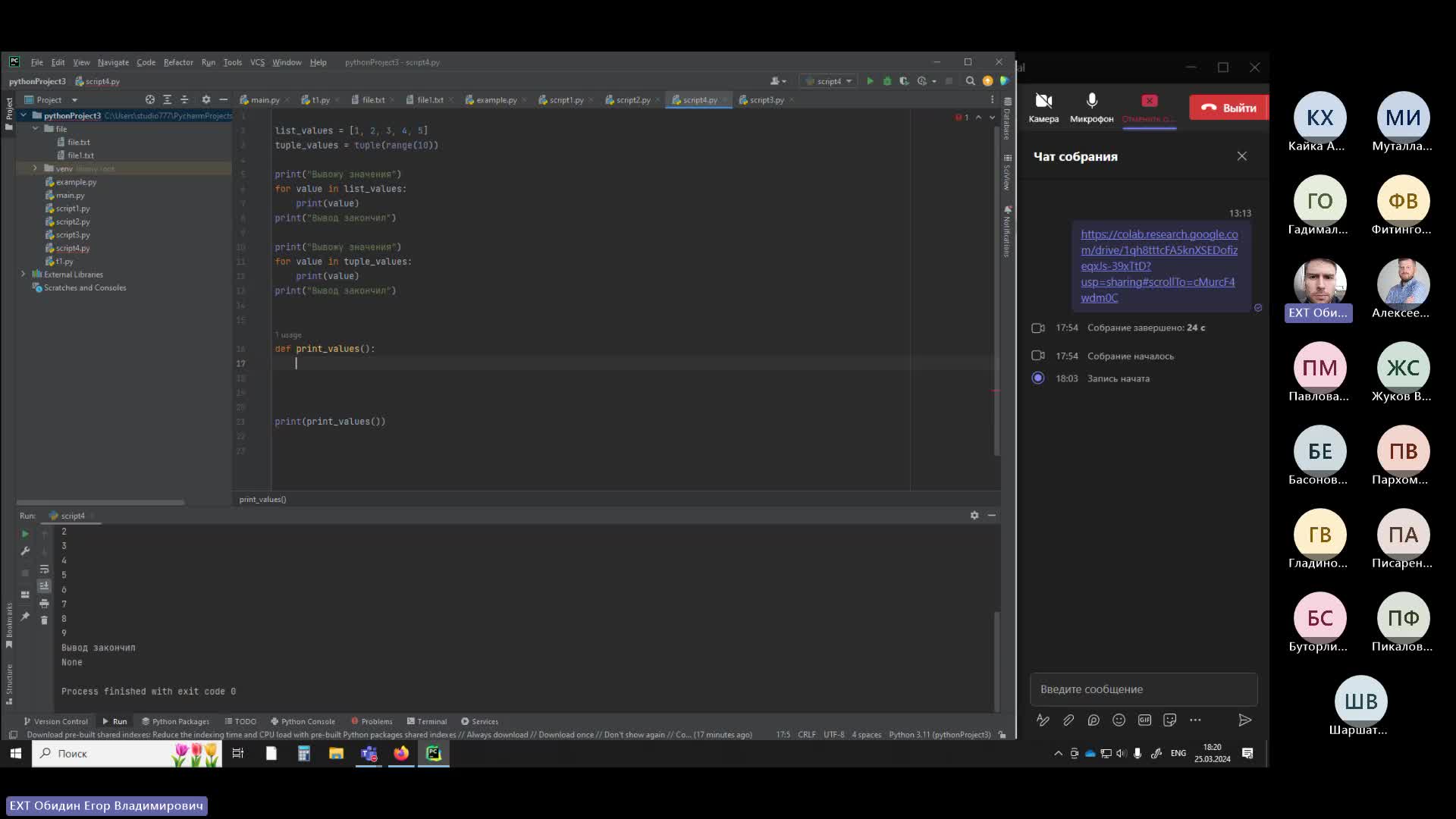Toggle the Project tool window stripe button

[x=9, y=114]
